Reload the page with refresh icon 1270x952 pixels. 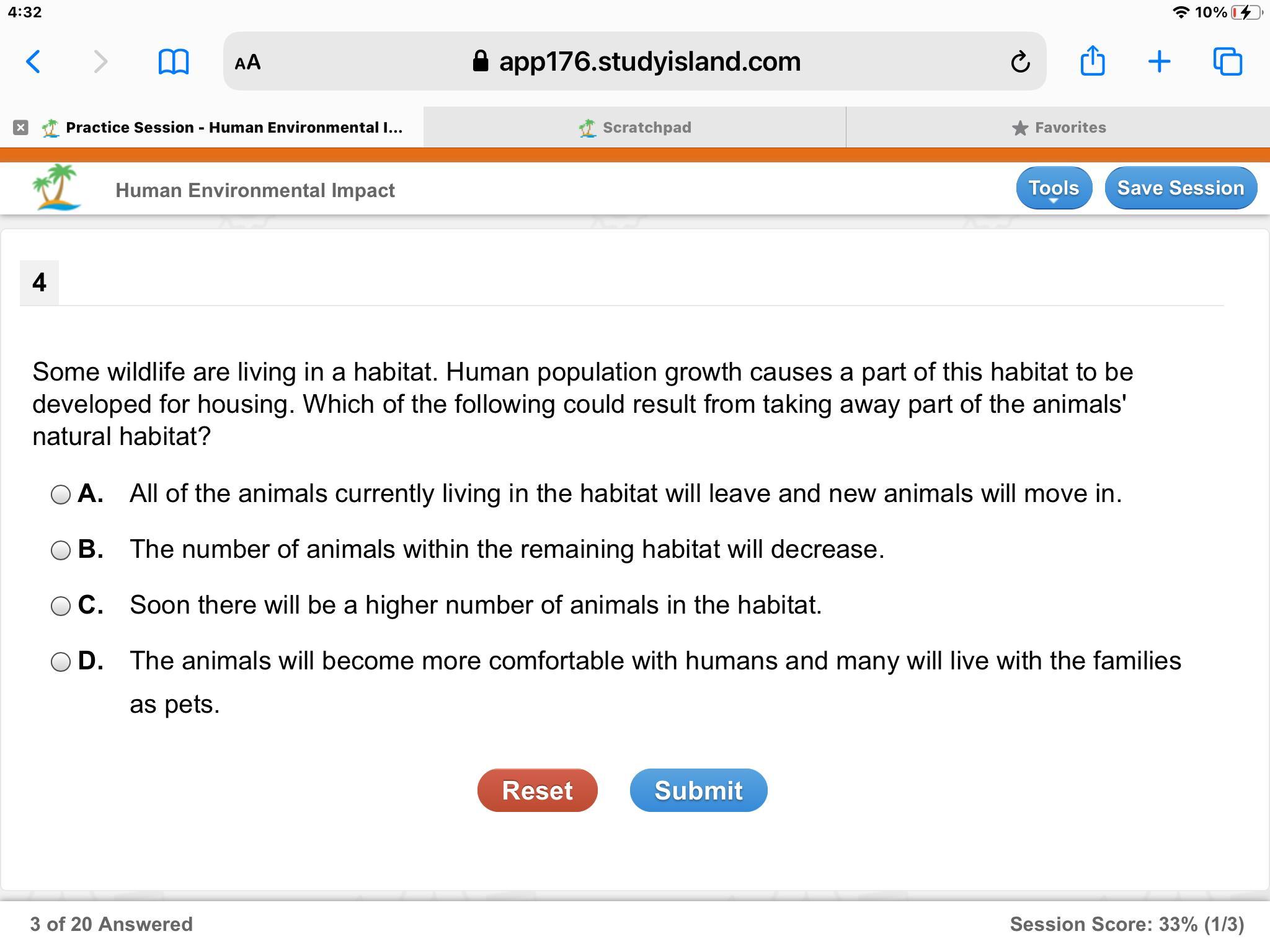(x=1020, y=62)
